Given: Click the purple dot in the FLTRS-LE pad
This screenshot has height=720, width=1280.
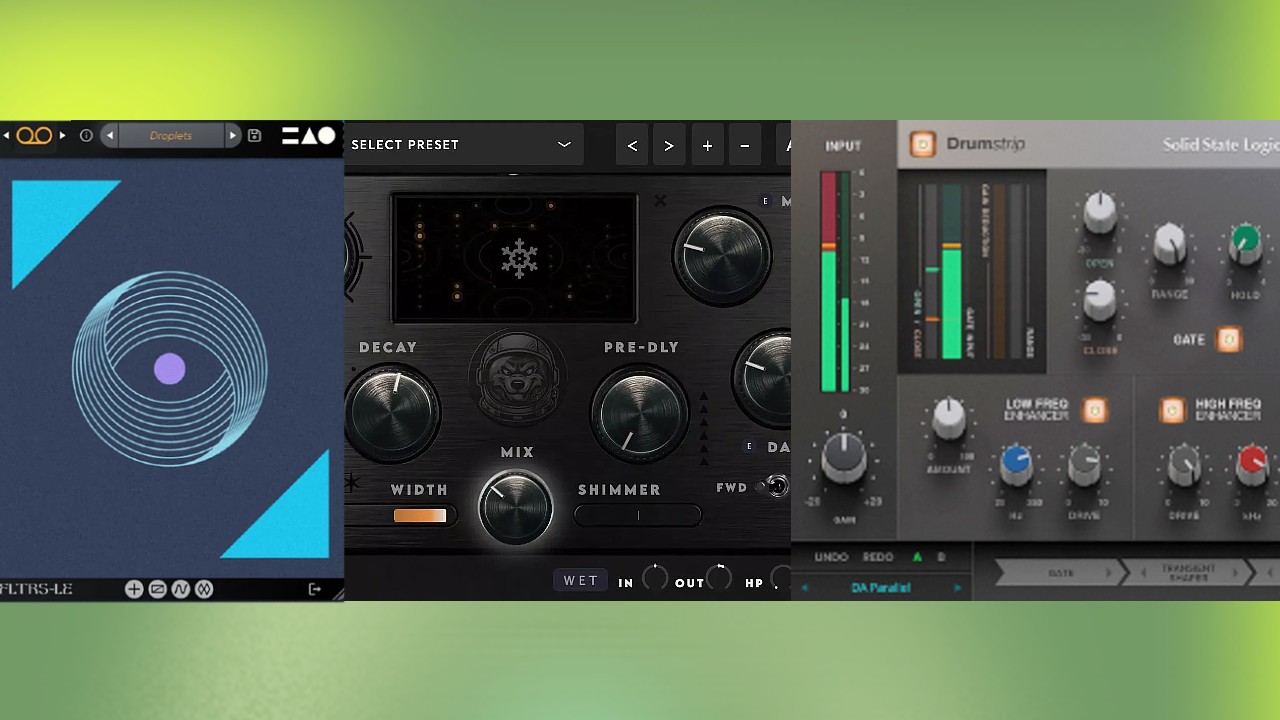Looking at the screenshot, I should tap(170, 369).
